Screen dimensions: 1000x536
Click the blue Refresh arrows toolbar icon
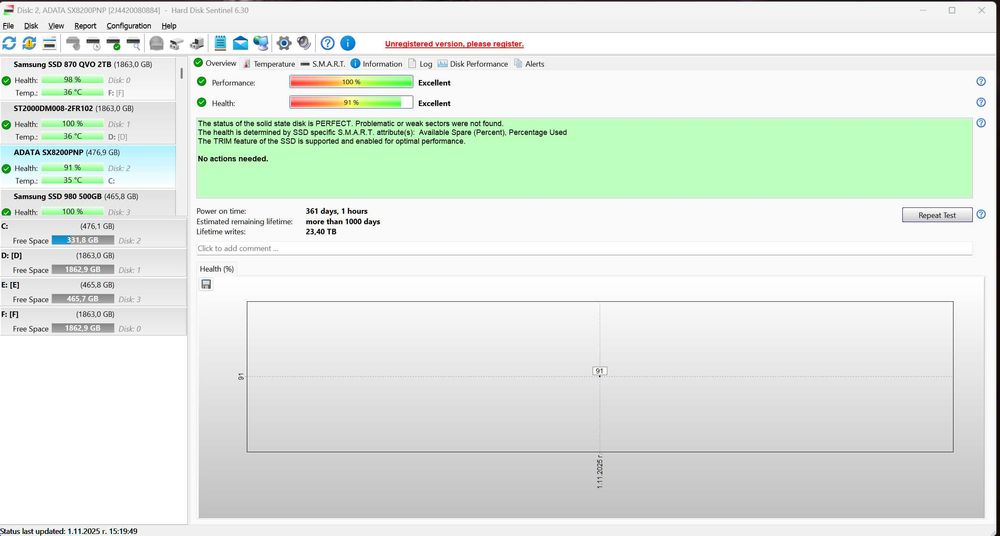coord(9,43)
